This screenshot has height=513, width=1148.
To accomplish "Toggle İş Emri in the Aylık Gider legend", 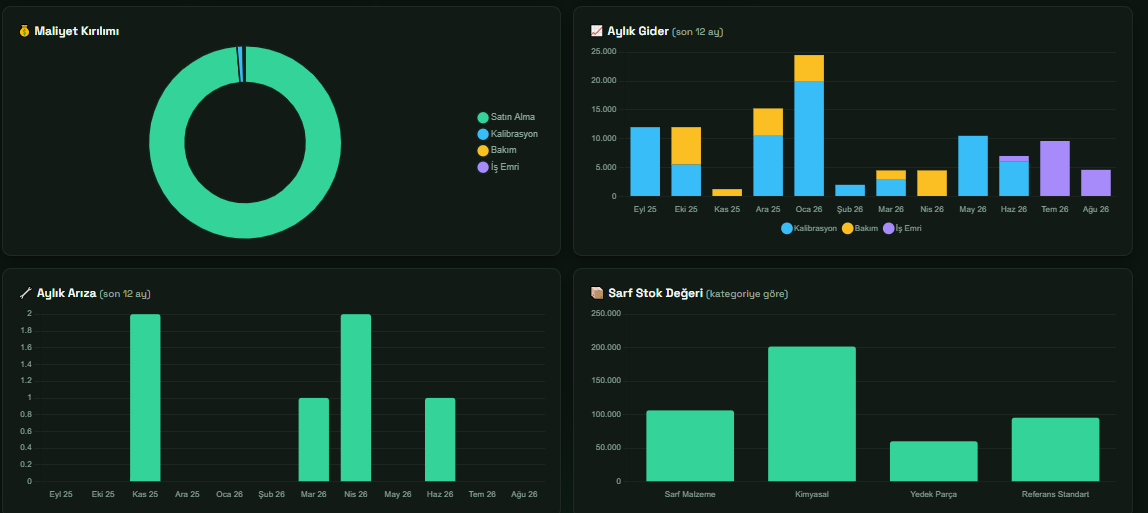I will pos(902,228).
